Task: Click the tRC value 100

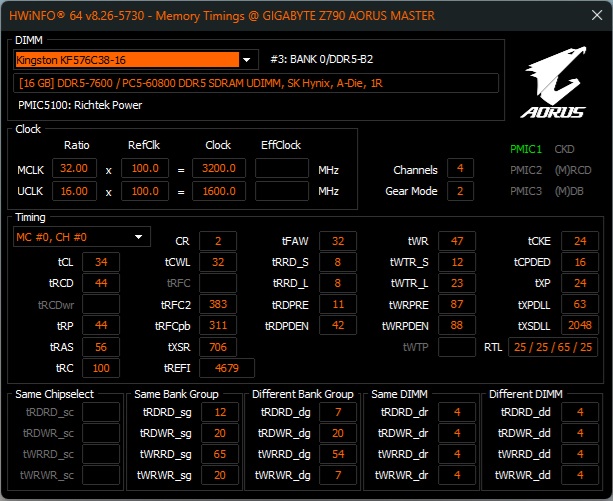Action: coord(101,368)
